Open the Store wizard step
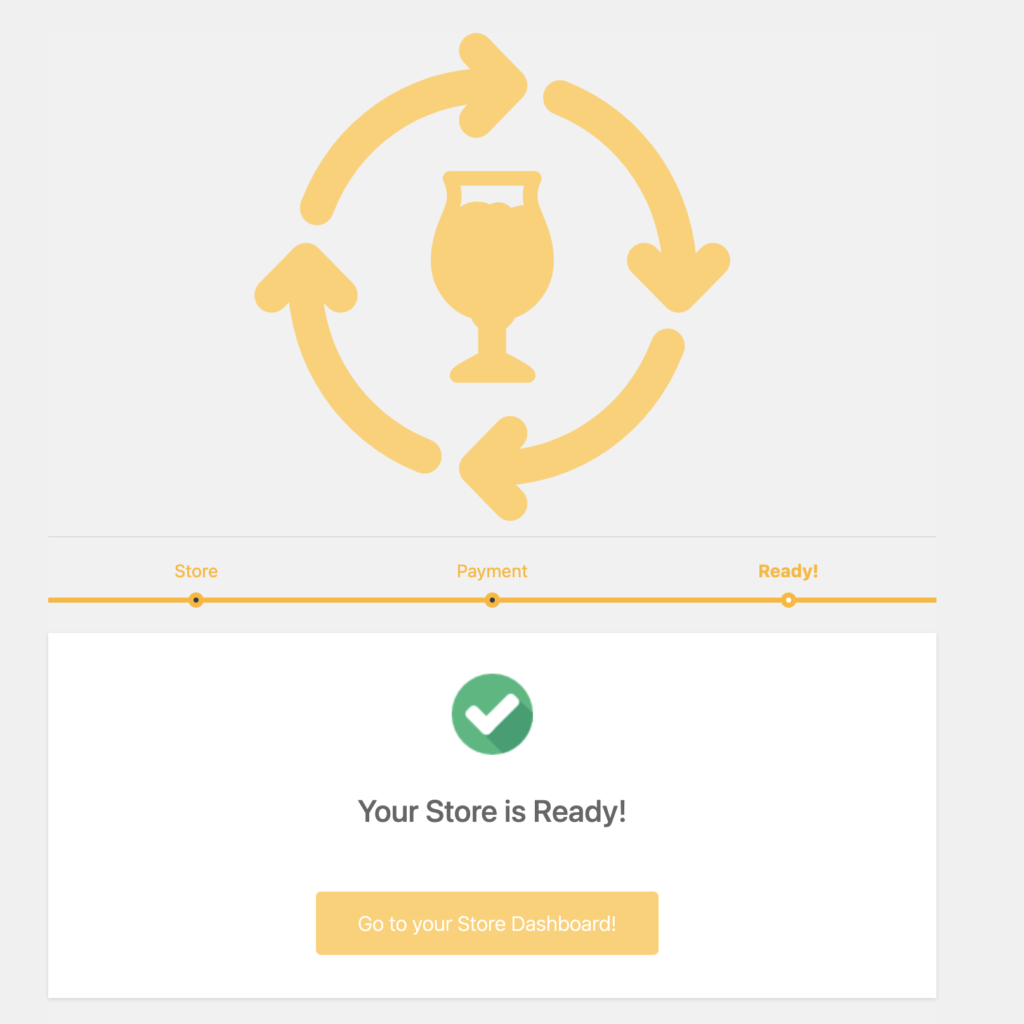 [x=196, y=571]
